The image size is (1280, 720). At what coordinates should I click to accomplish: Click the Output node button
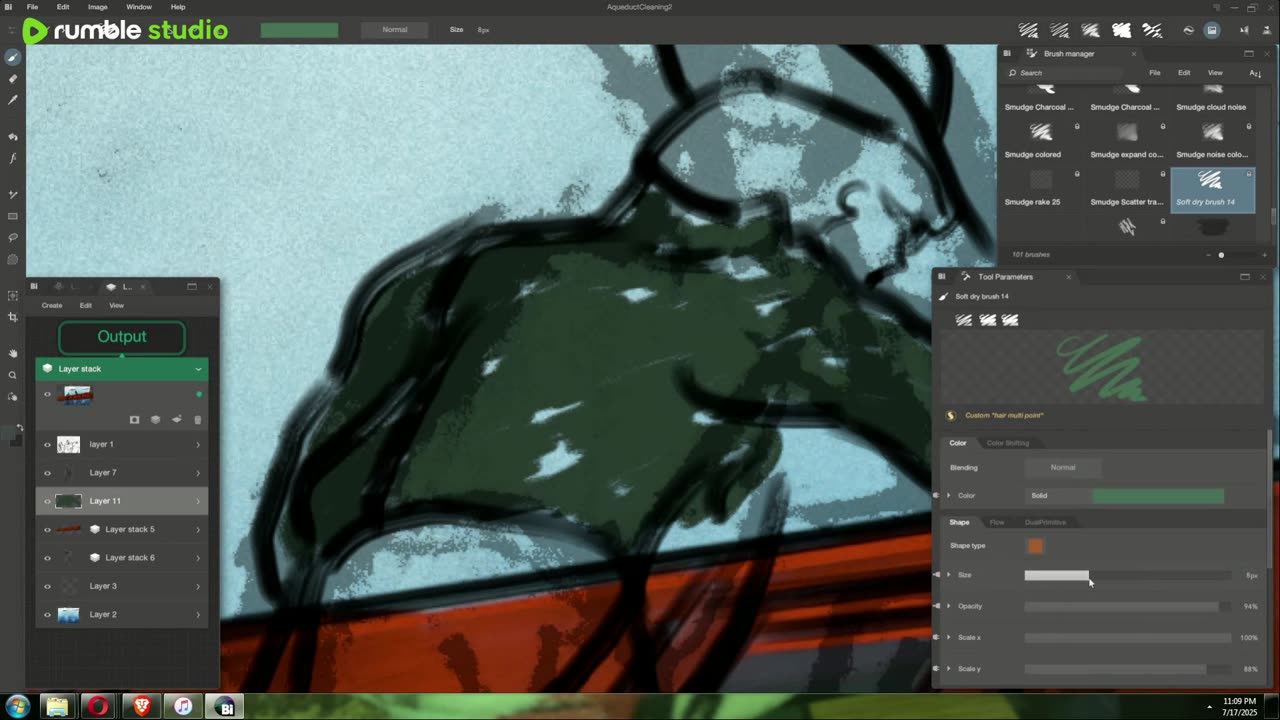(x=122, y=337)
